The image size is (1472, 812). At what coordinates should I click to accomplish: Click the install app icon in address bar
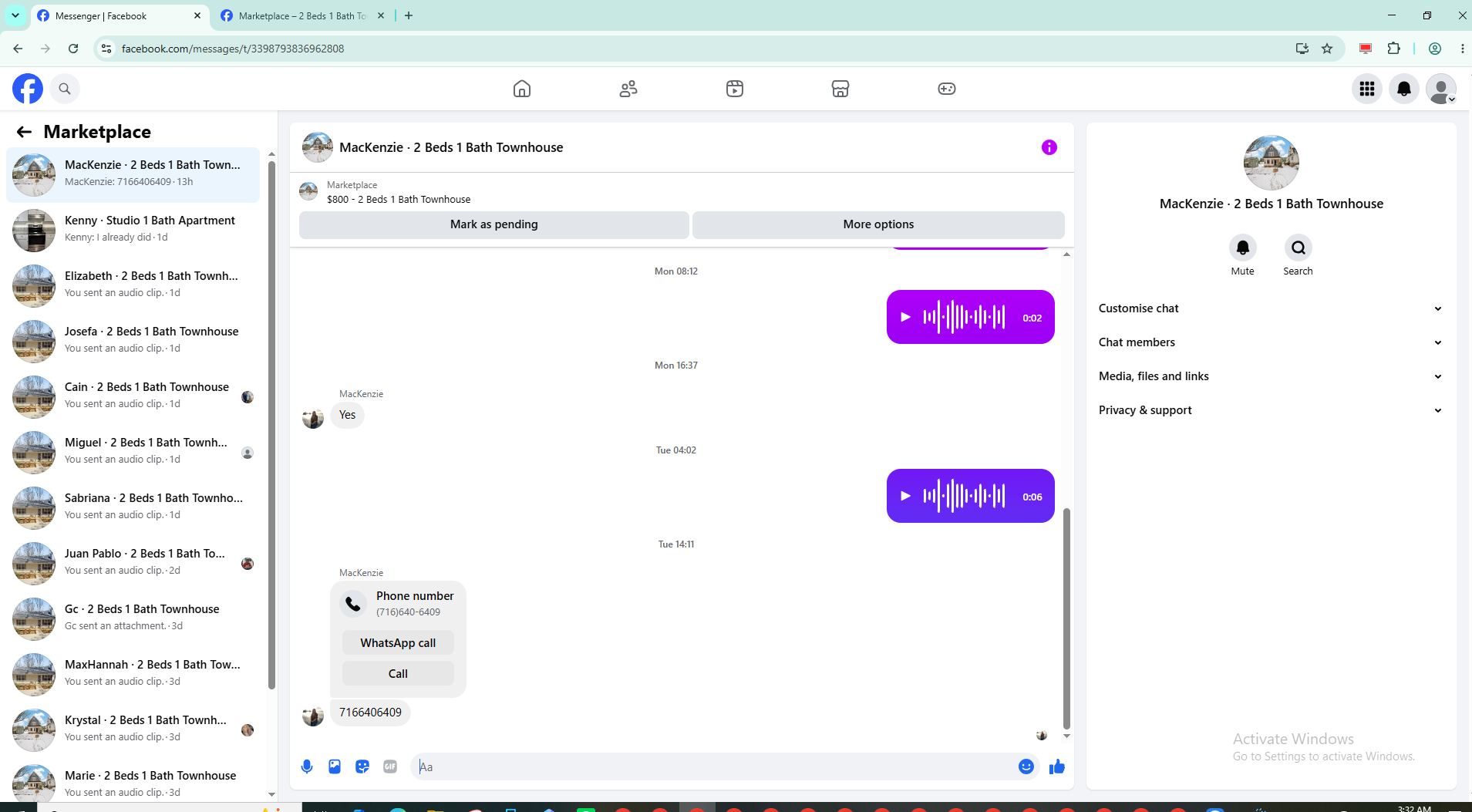1302,49
